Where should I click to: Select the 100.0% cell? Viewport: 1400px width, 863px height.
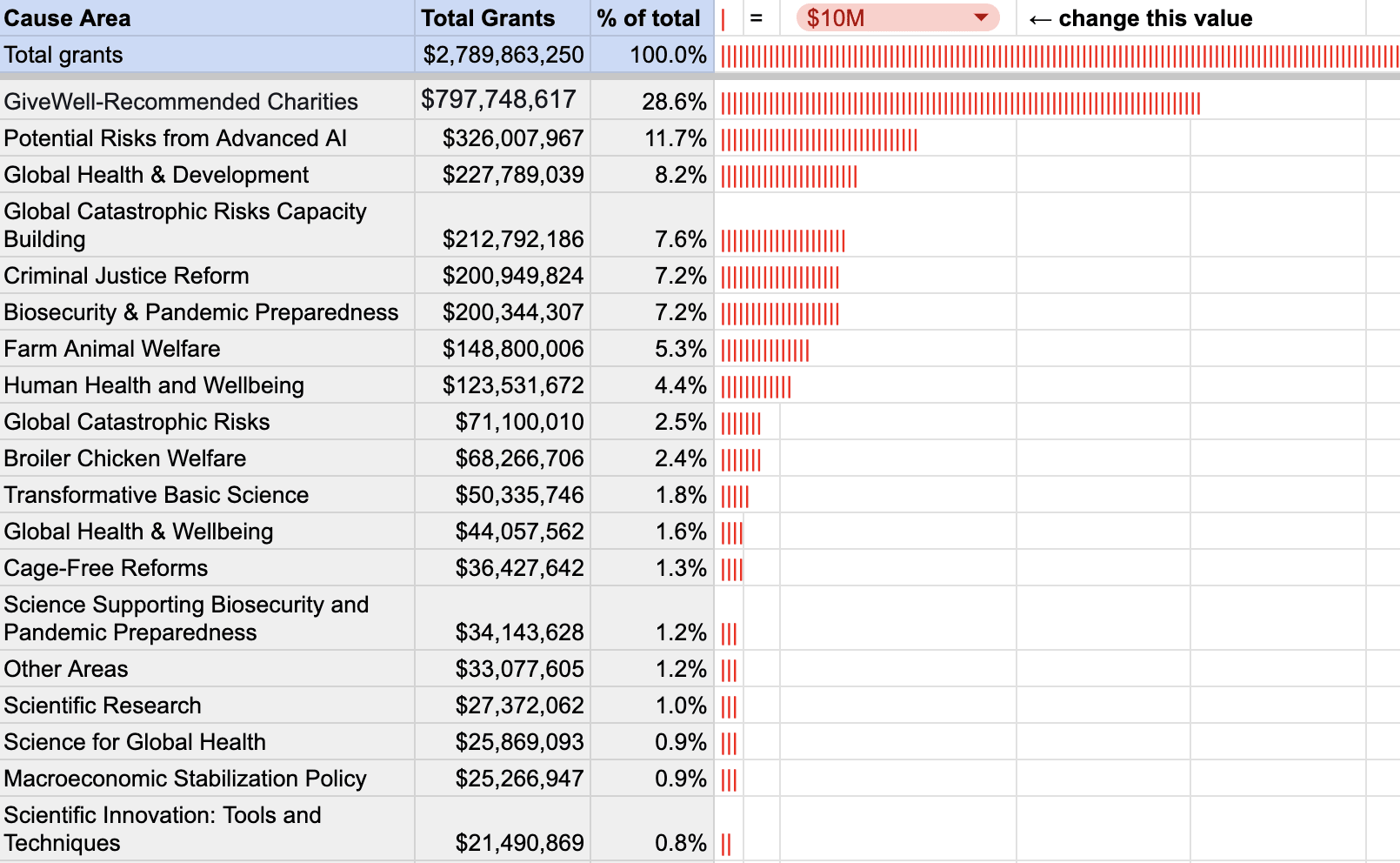click(x=652, y=55)
